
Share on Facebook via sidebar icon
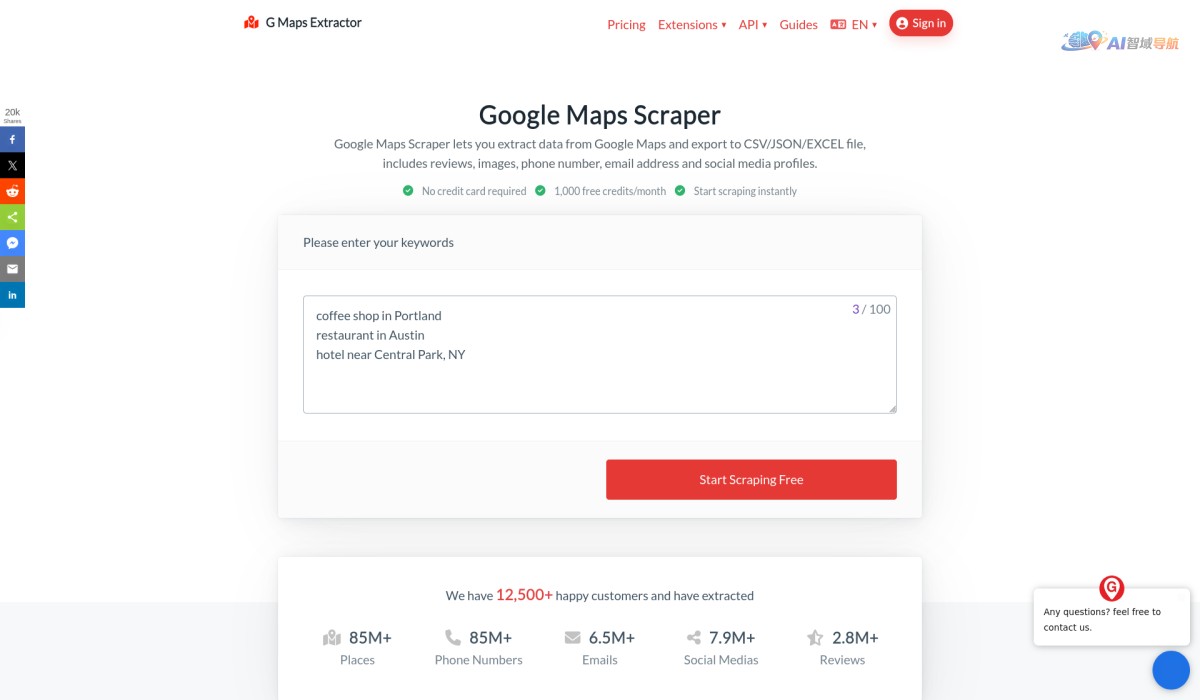[12, 139]
